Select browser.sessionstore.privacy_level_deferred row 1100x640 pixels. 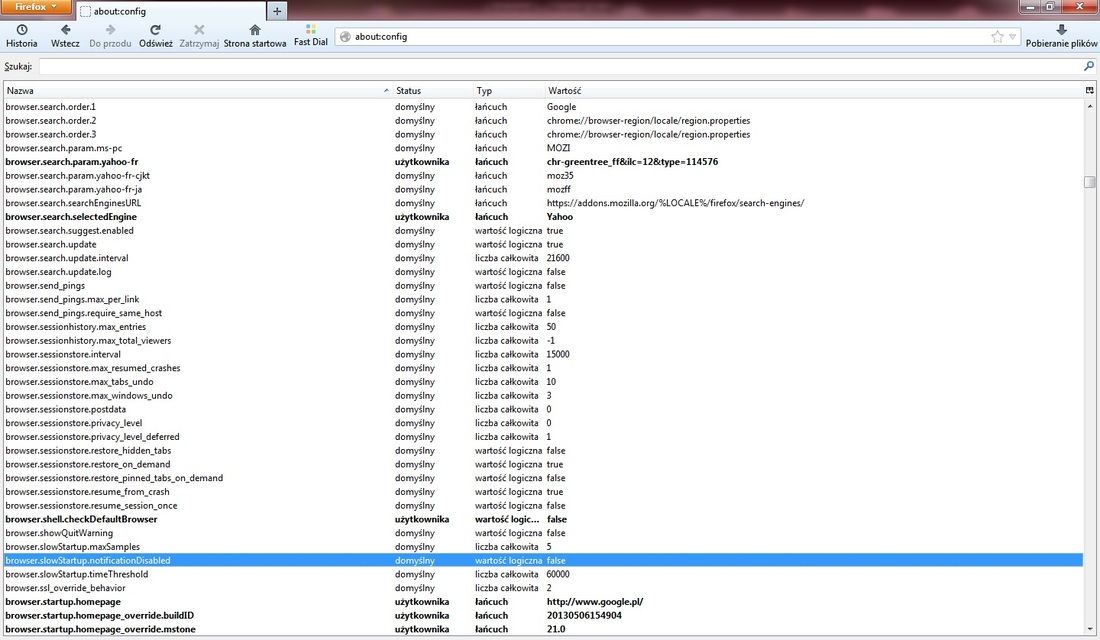click(x=543, y=436)
